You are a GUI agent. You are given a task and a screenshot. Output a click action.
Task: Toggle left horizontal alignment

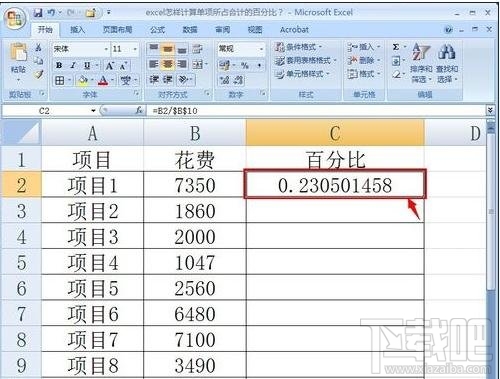click(154, 64)
